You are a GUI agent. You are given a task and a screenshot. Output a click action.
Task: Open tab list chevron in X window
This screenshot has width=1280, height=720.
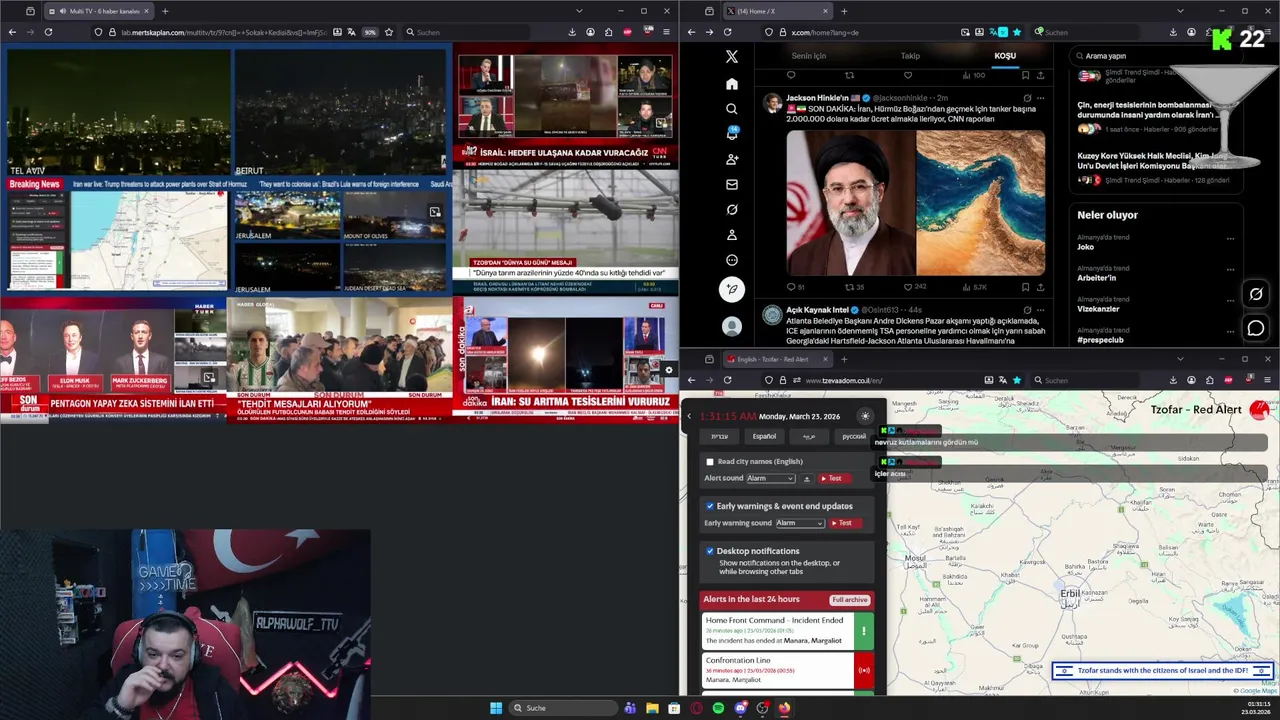click(1180, 11)
